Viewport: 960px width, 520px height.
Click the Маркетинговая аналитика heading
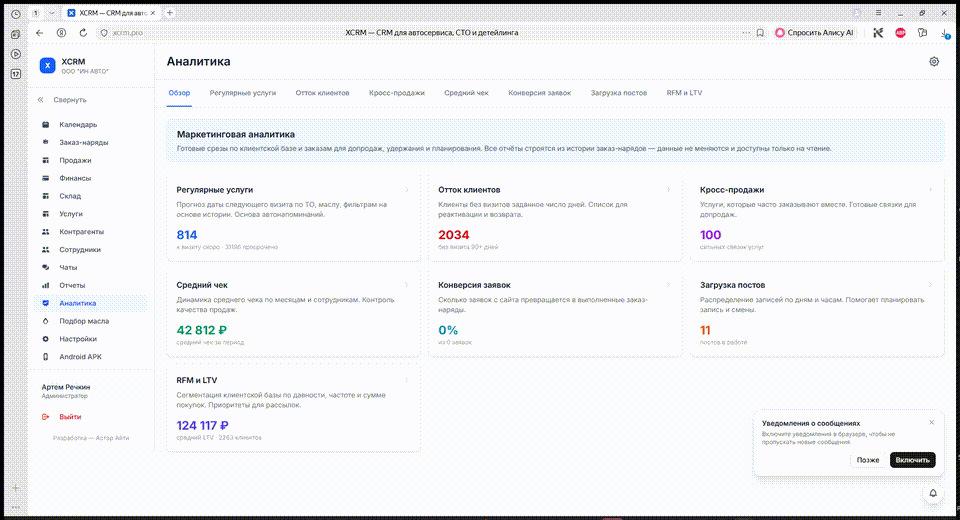coord(236,134)
